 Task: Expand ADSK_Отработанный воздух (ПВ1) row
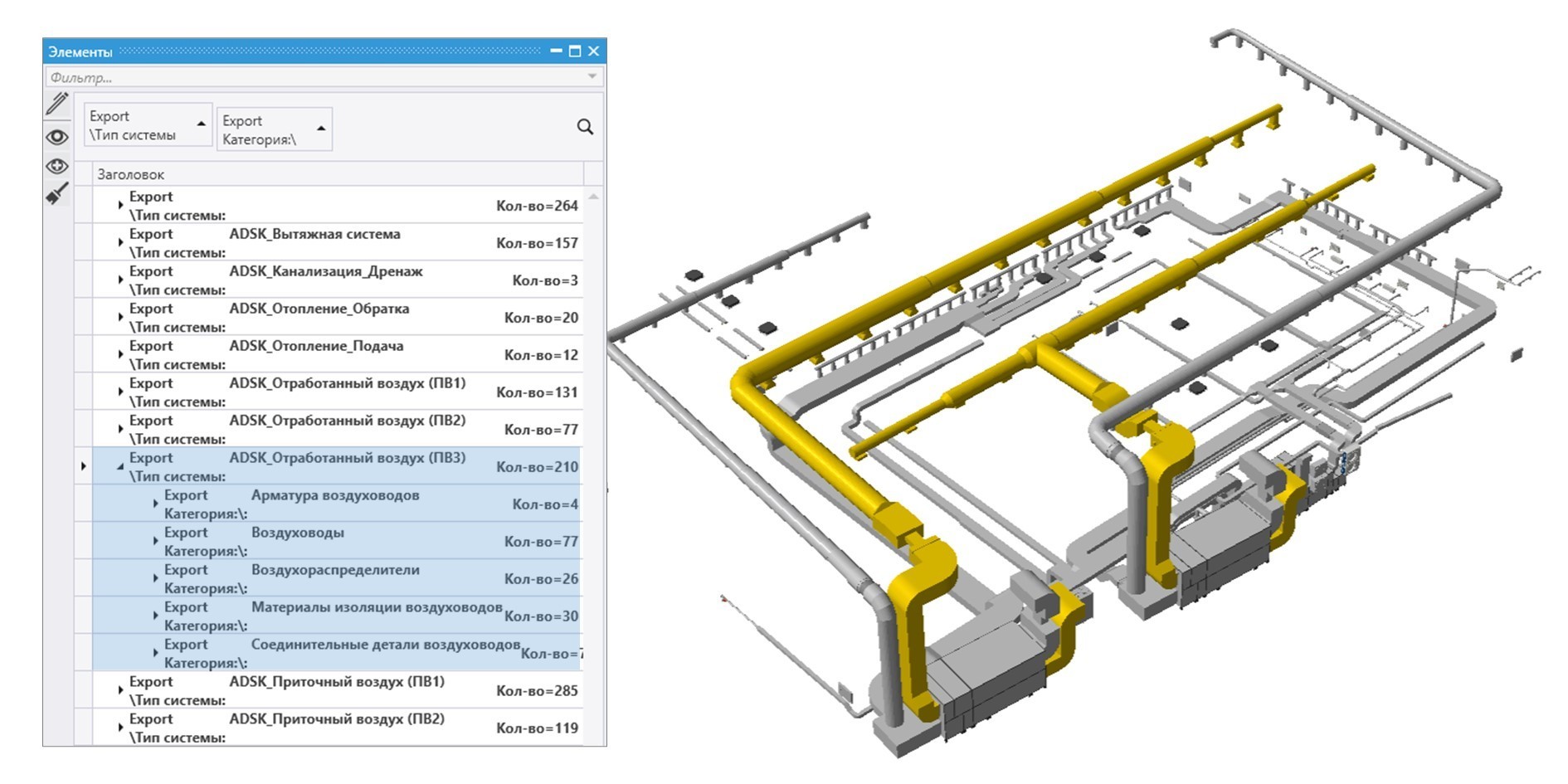[x=120, y=392]
